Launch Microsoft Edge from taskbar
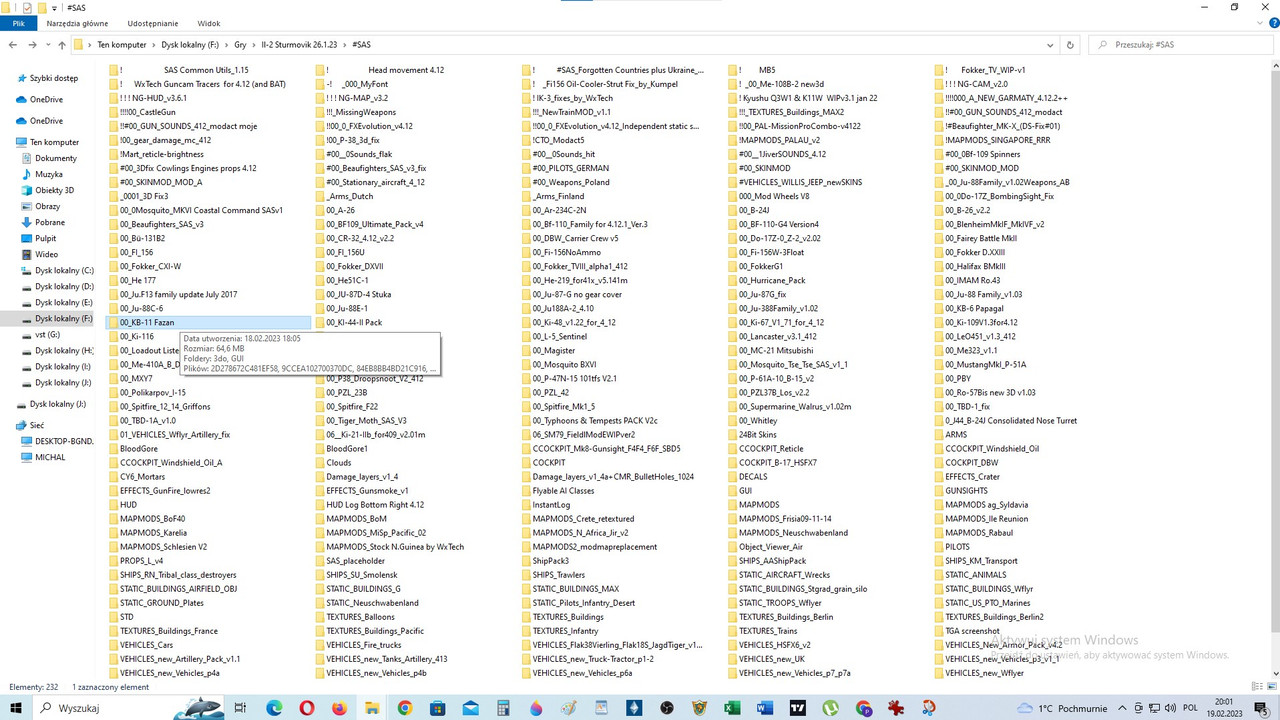Viewport: 1280px width, 720px height. (x=274, y=707)
